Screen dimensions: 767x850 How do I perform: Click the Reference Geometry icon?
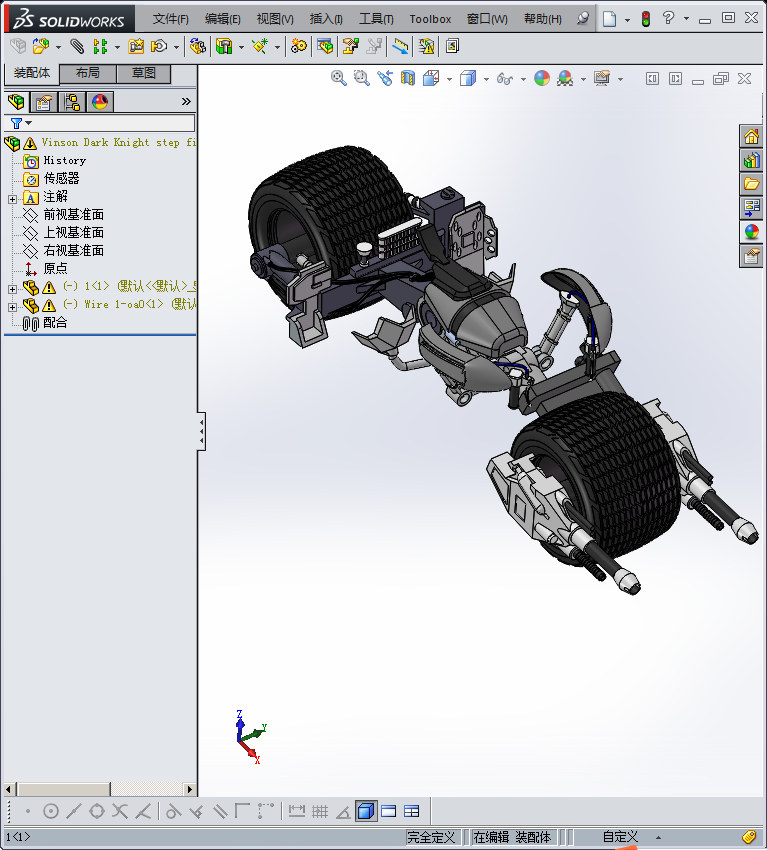(x=260, y=47)
